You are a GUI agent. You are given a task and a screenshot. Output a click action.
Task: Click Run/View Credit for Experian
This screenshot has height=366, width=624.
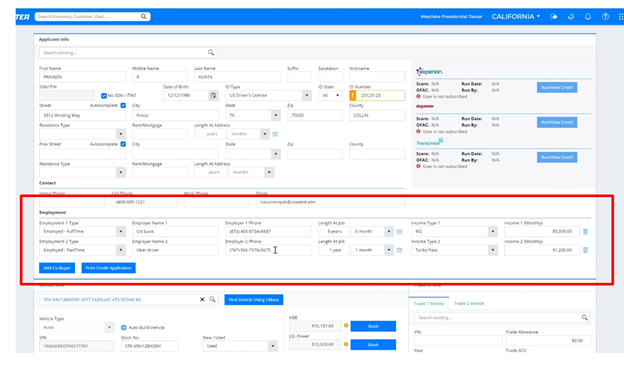pyautogui.click(x=557, y=88)
